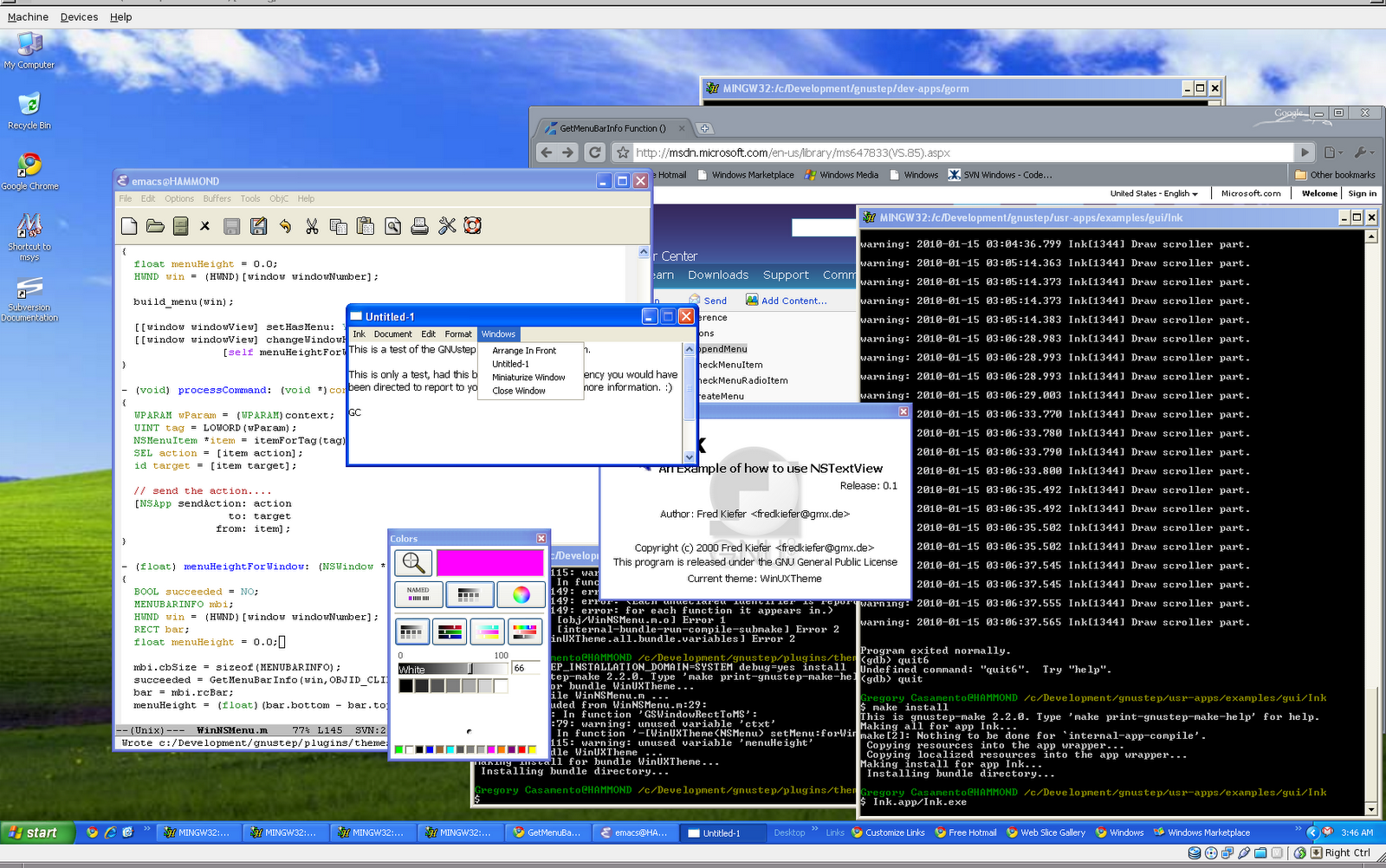Click the Sign in link on MSDN page

(1363, 194)
